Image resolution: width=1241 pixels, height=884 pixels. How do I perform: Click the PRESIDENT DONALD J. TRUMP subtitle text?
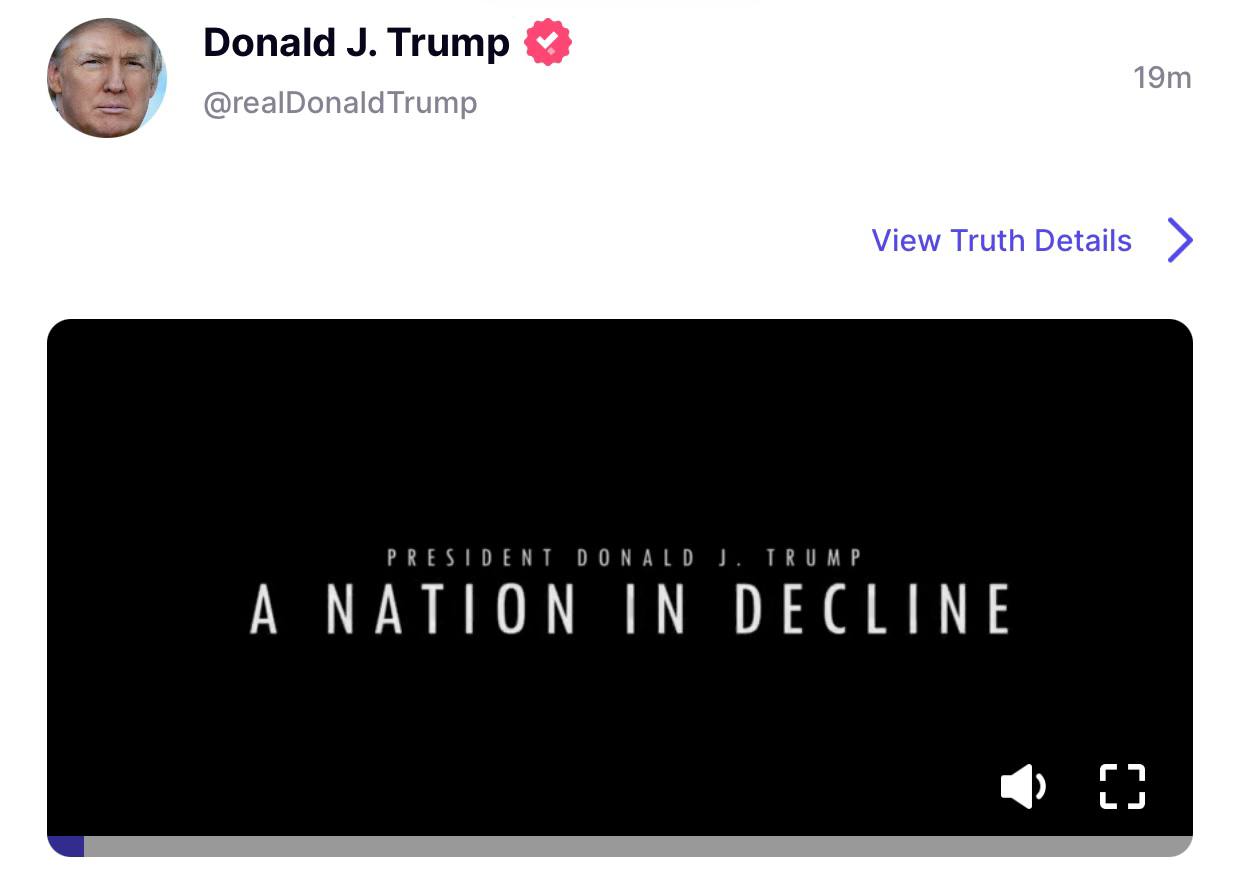(x=624, y=558)
